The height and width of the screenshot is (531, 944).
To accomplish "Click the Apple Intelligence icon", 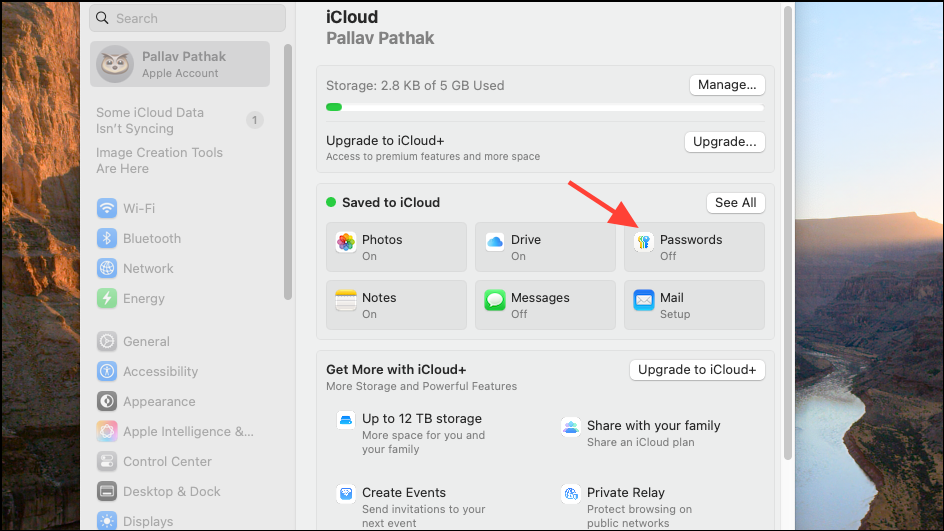I will (107, 432).
